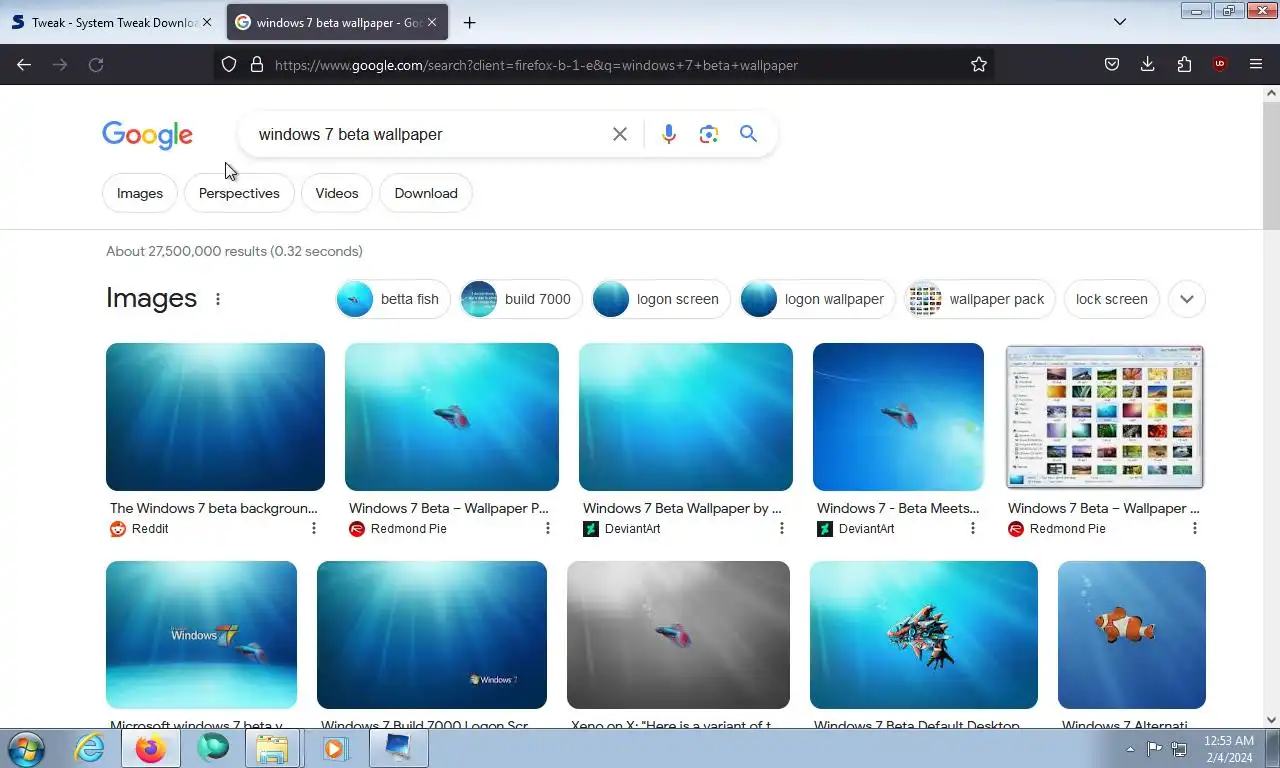Viewport: 1280px width, 768px height.
Task: Open Windows Explorer folder on taskbar
Action: (x=272, y=748)
